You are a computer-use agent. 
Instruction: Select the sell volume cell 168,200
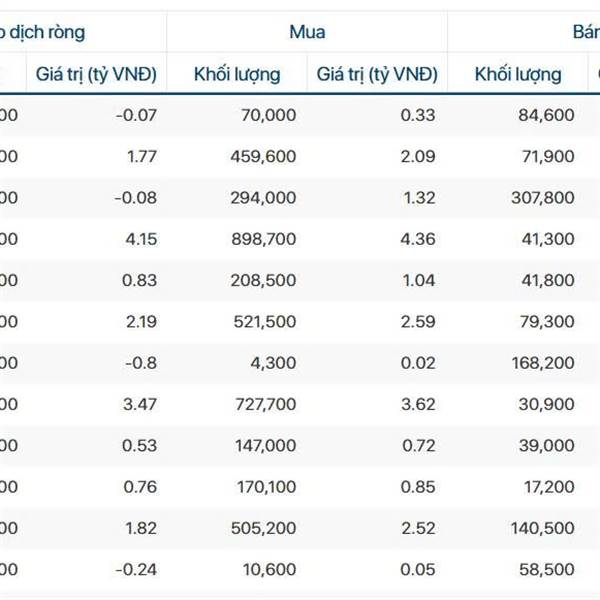pos(541,363)
